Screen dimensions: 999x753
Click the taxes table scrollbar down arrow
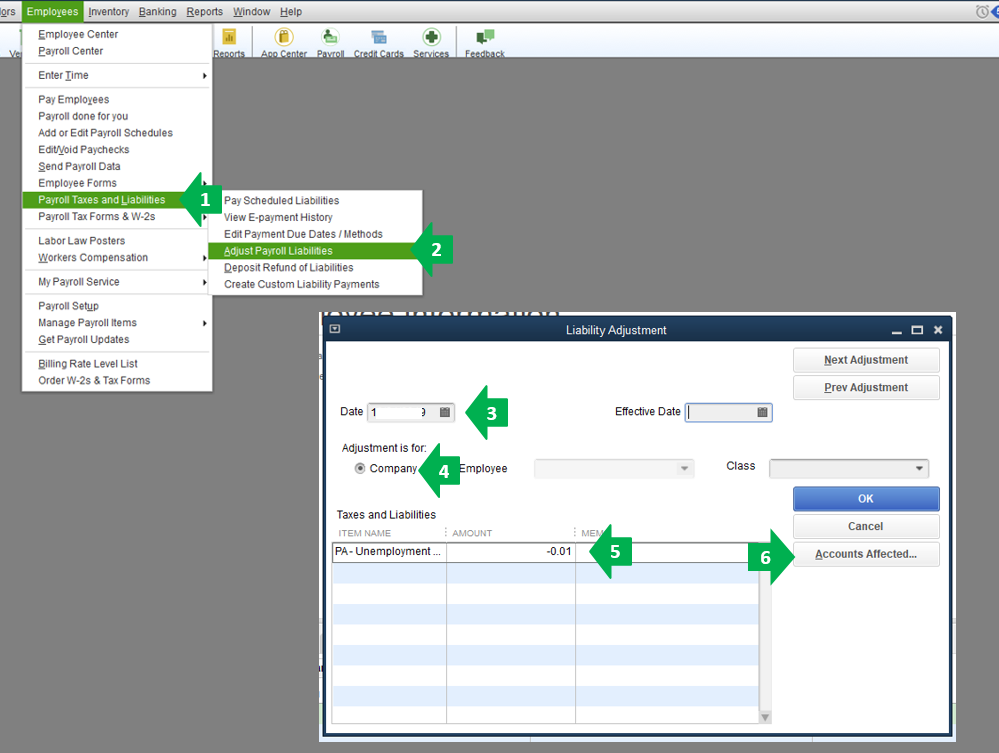click(765, 717)
